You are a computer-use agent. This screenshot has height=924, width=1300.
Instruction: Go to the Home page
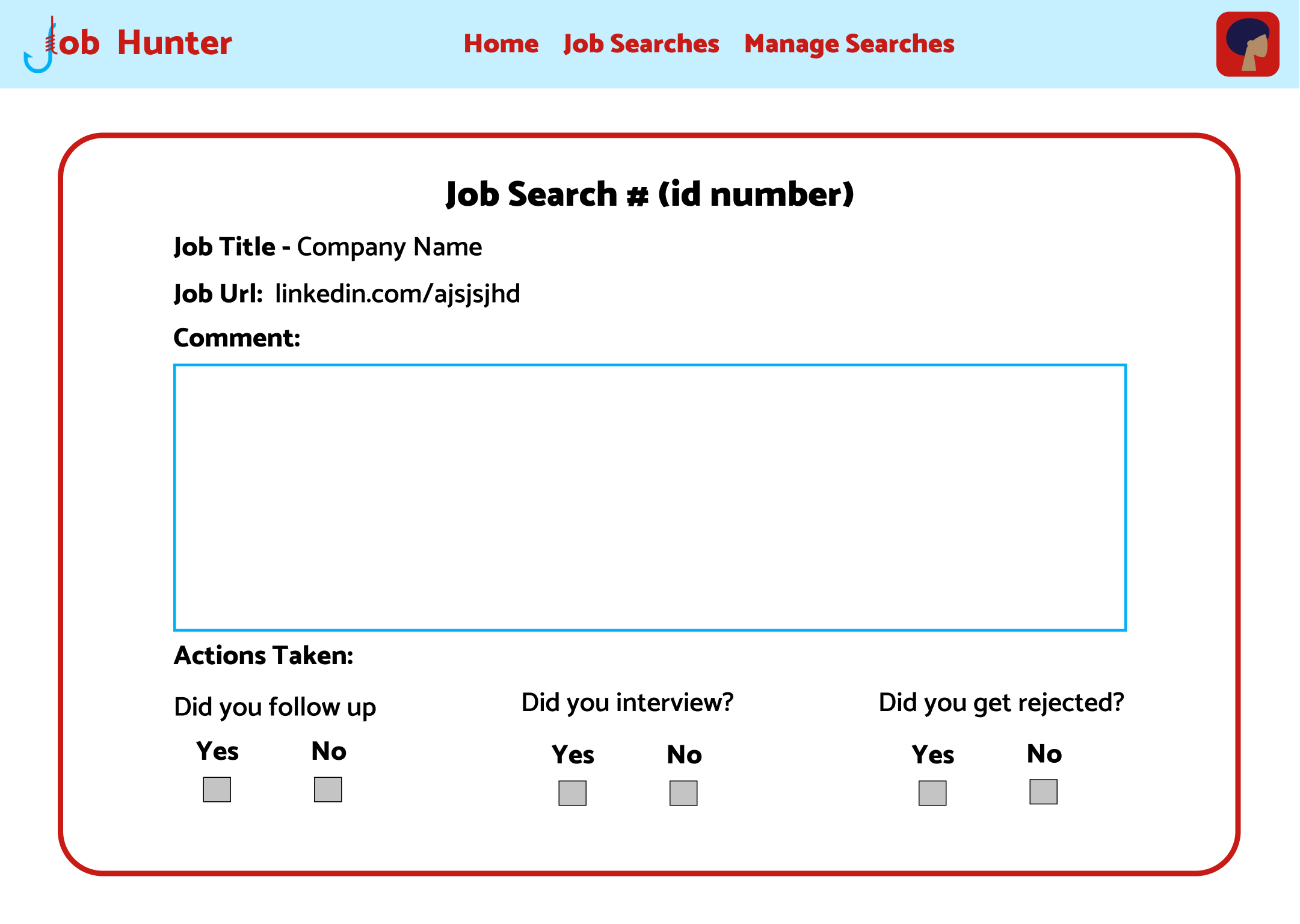(501, 44)
